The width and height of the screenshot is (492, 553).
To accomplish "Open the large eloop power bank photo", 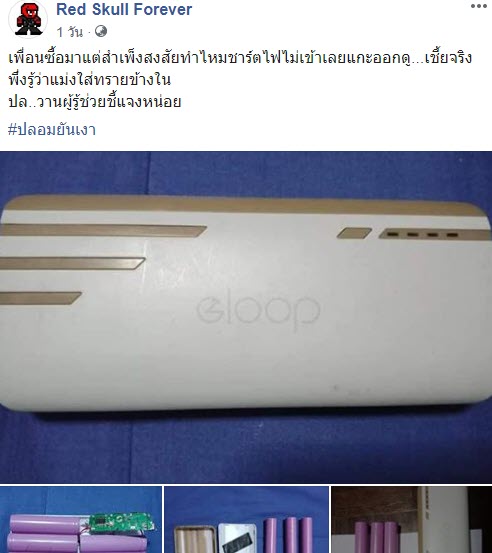I will tap(246, 317).
